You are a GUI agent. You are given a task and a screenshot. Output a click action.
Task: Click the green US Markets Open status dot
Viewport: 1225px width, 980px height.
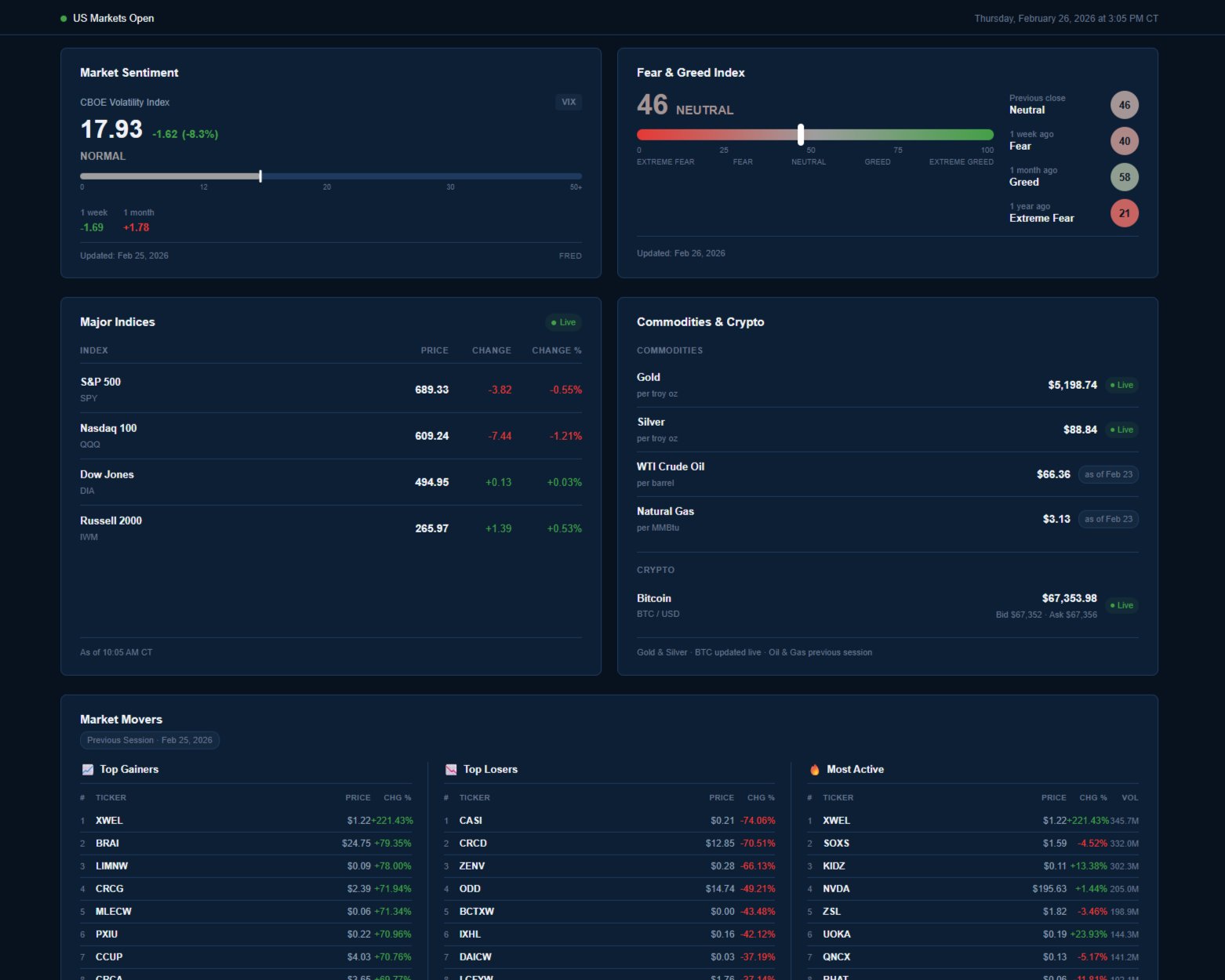[62, 17]
